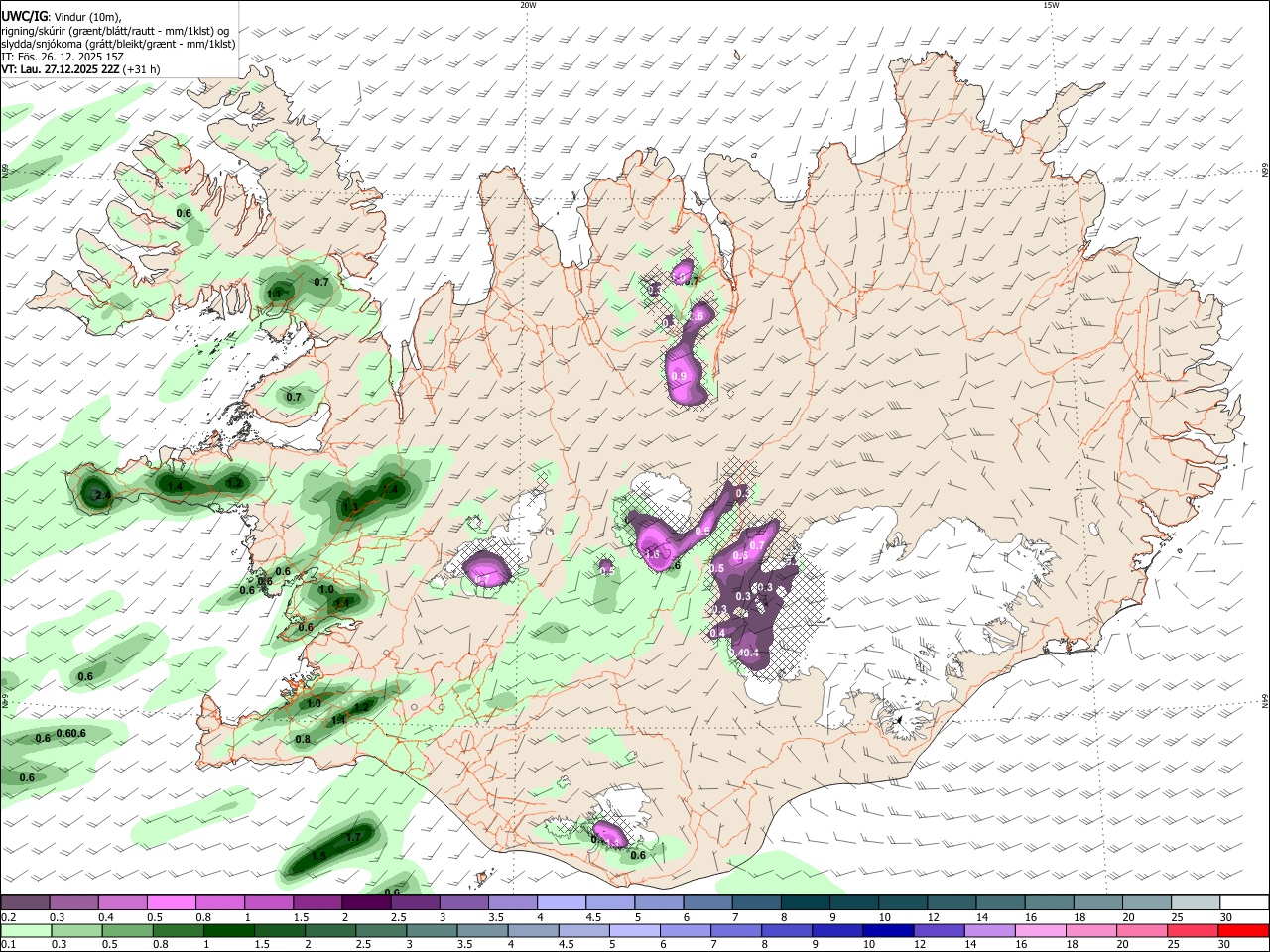Click the 'slydda/snjókoma' legend description line
Viewport: 1270px width, 952px height.
tap(118, 44)
